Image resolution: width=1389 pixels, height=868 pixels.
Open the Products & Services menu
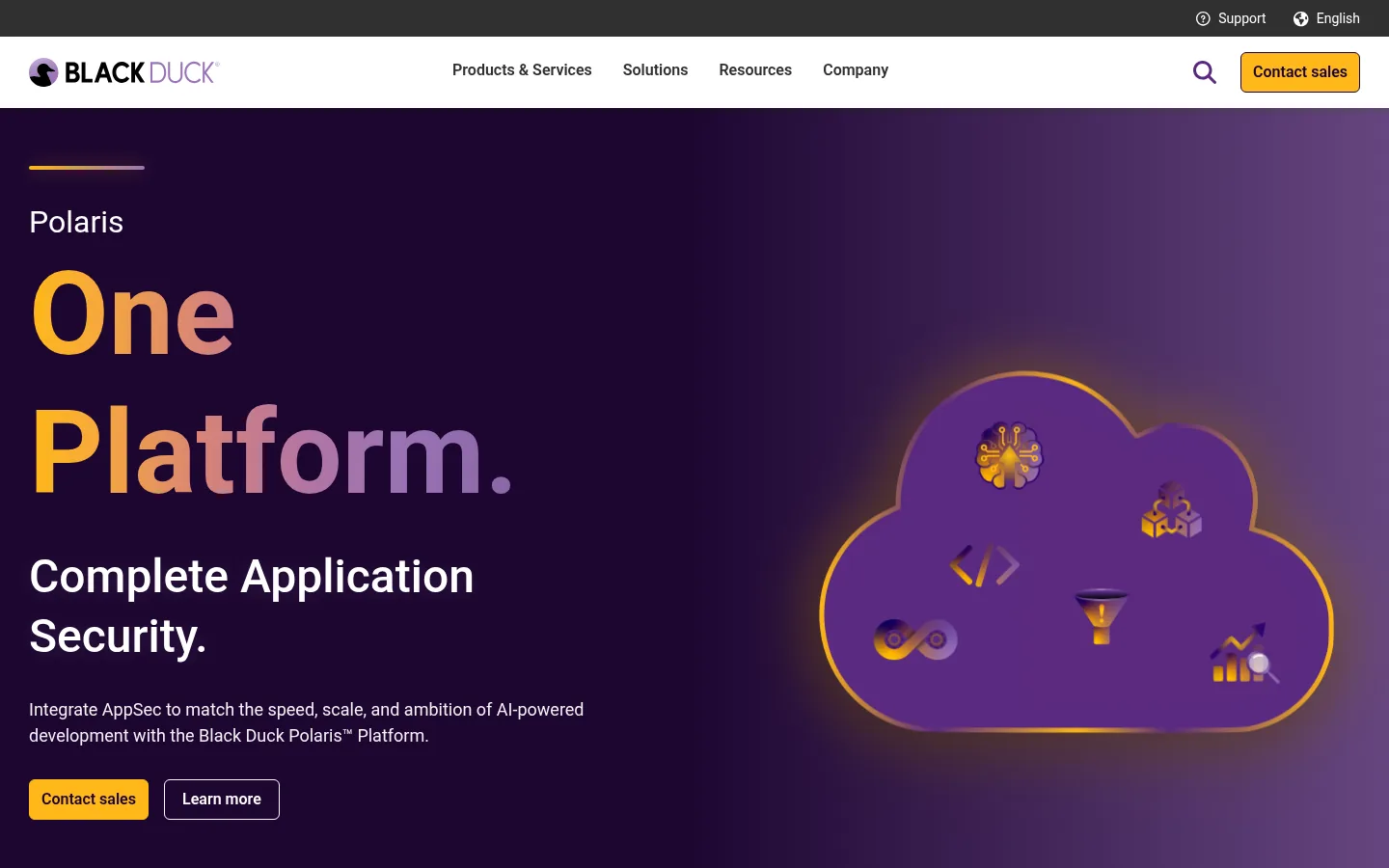[522, 70]
